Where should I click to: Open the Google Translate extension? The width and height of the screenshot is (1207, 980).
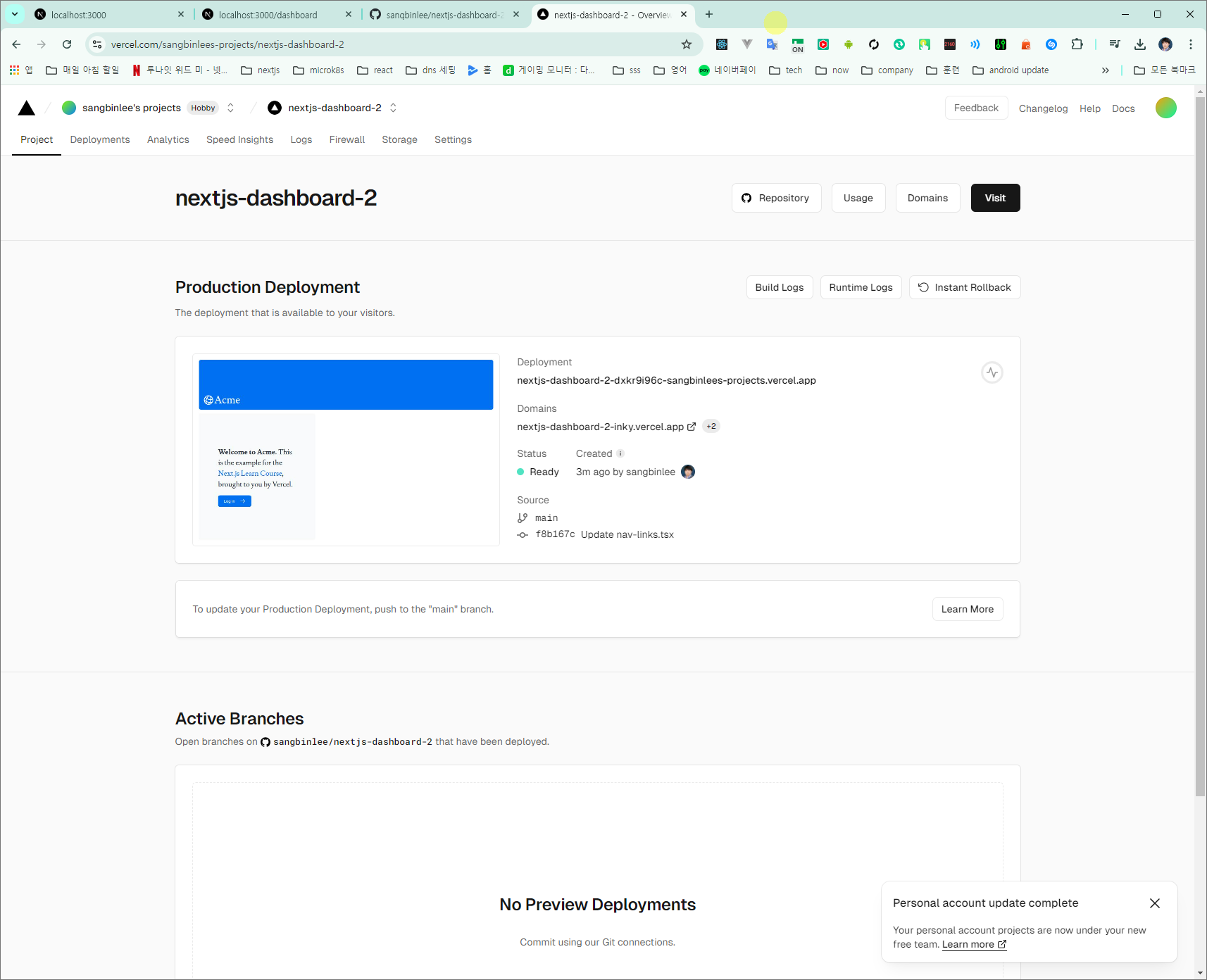(773, 44)
